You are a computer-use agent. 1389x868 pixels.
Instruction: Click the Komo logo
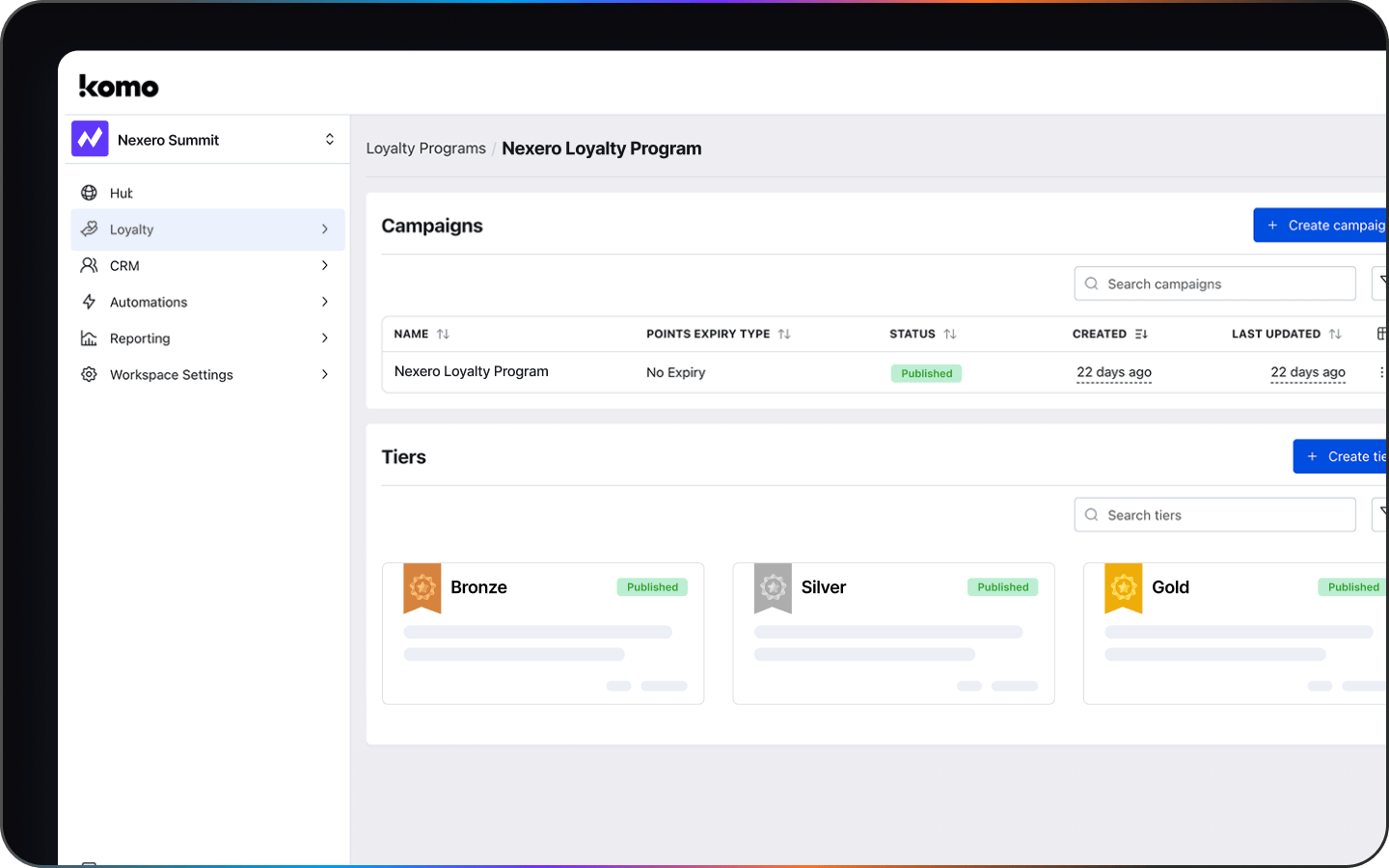119,87
